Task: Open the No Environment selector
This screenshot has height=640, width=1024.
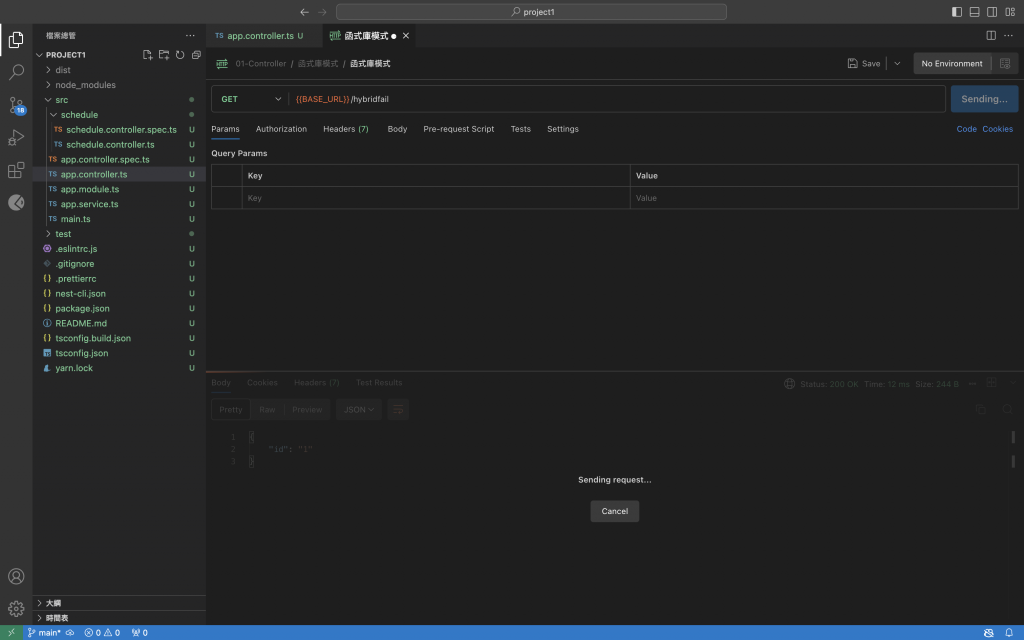Action: coord(952,63)
